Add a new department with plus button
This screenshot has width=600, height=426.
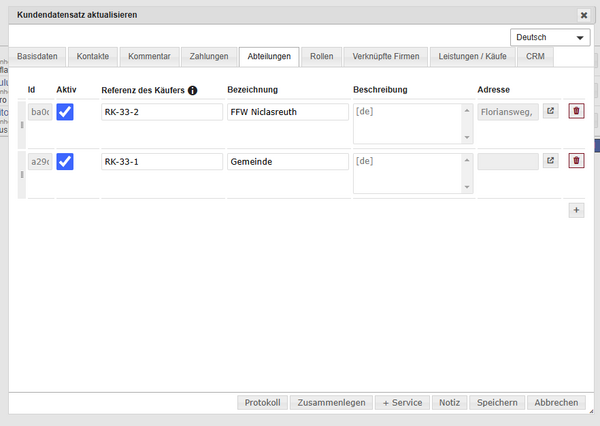576,210
